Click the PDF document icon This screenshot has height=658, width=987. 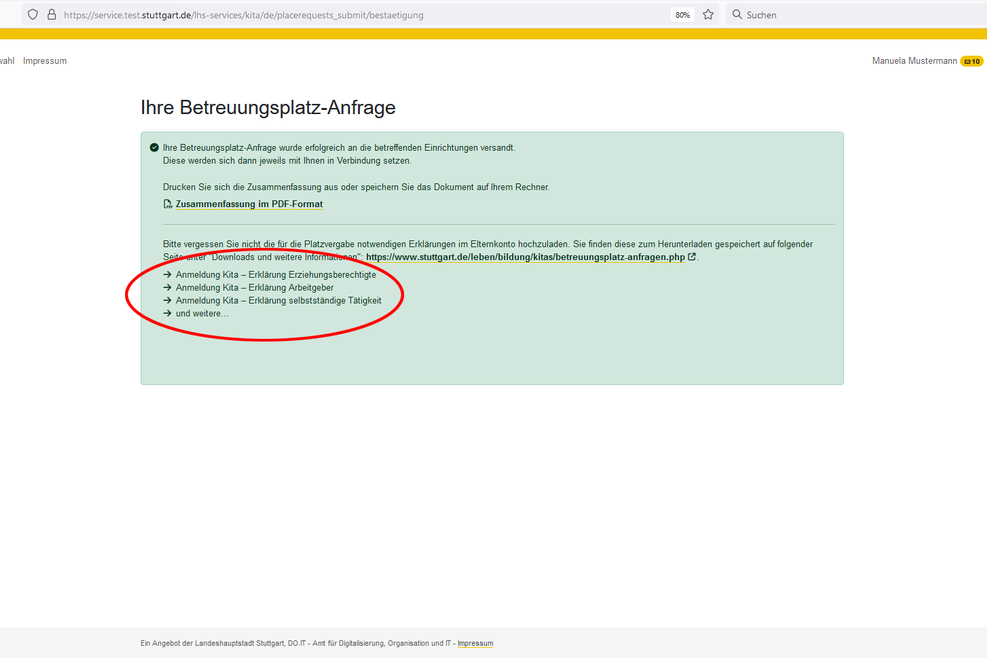[168, 204]
